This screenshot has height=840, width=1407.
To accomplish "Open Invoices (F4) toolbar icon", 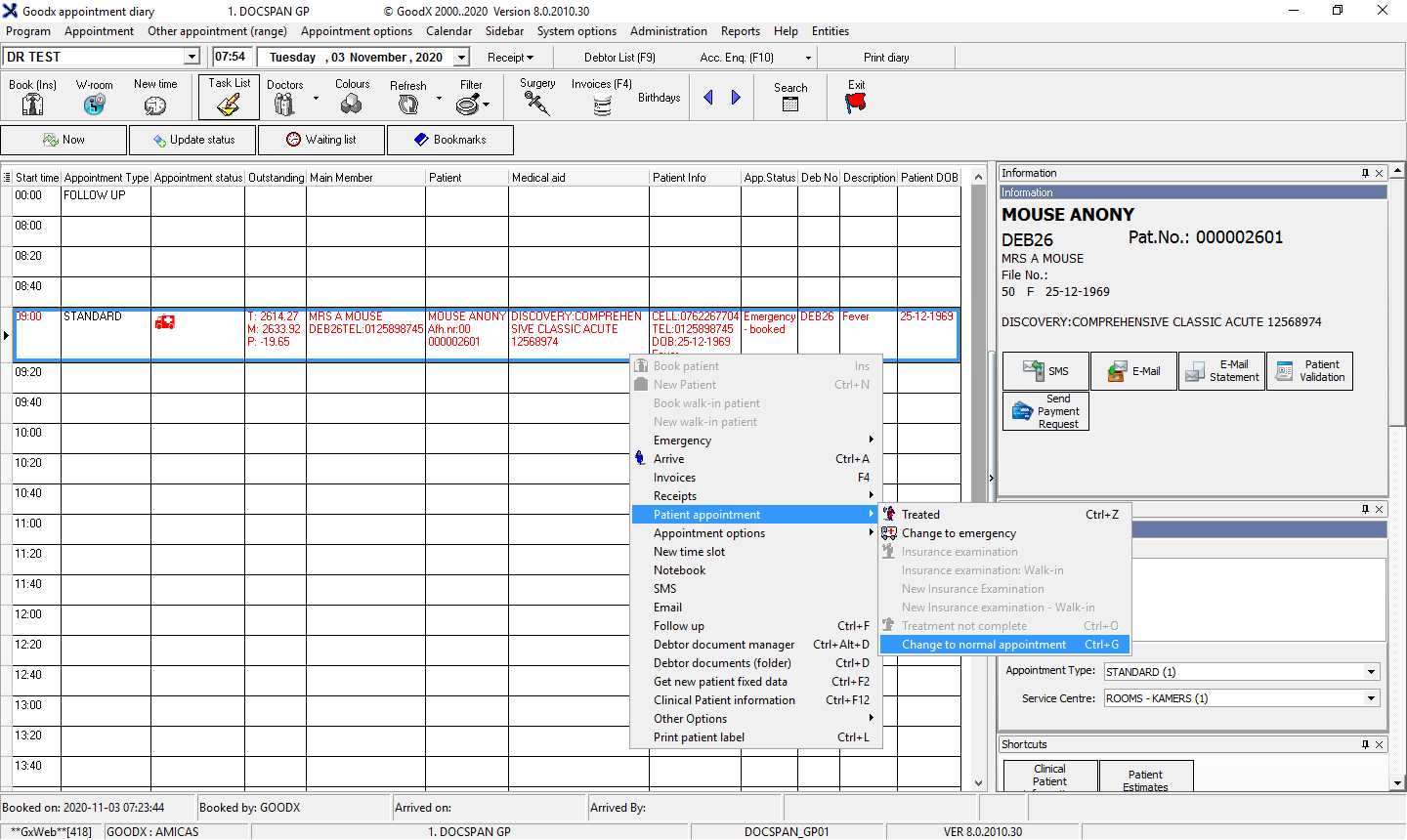I will click(602, 105).
